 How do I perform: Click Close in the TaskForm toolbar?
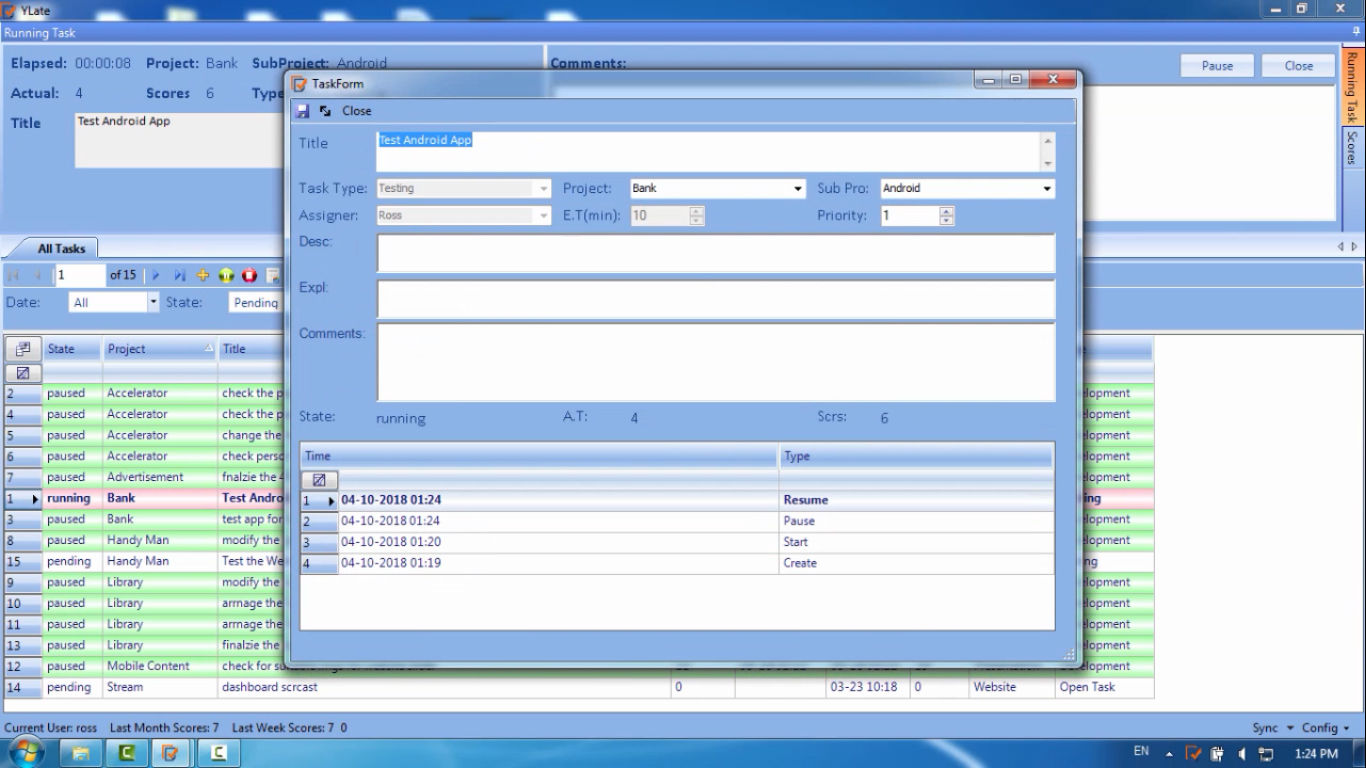click(x=356, y=111)
